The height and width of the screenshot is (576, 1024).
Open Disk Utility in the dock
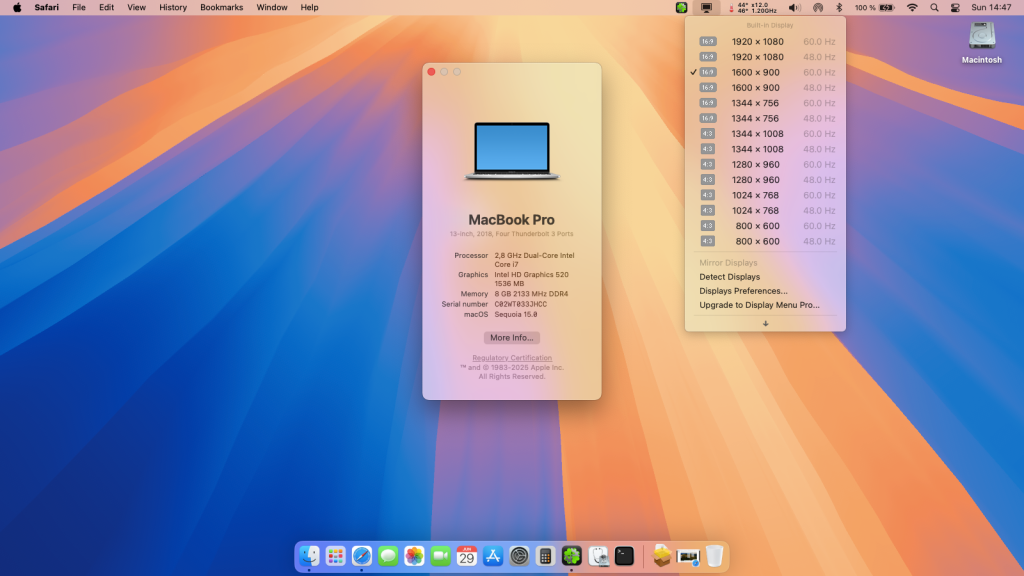pos(598,556)
